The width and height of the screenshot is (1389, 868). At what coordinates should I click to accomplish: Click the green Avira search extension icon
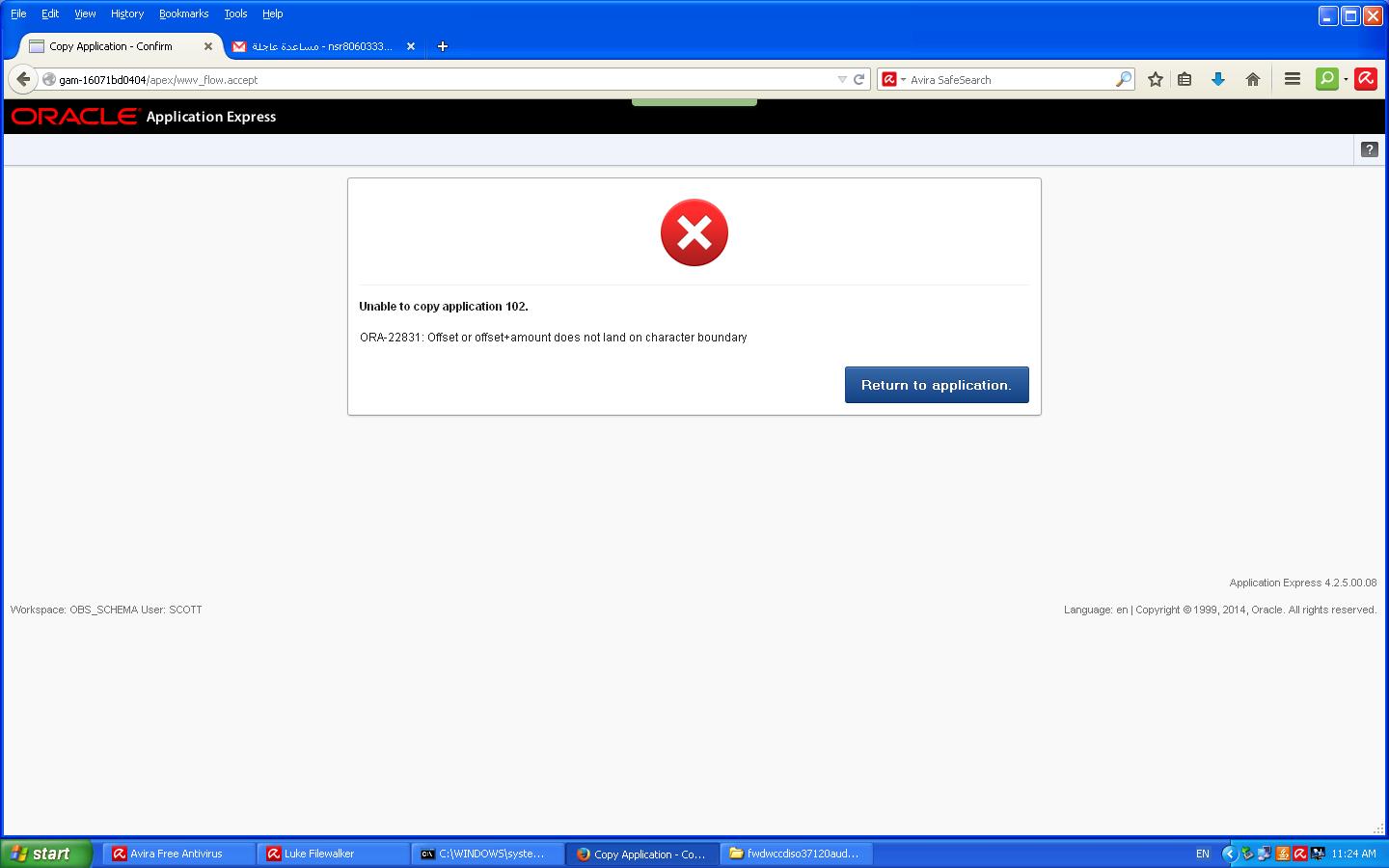coord(1327,79)
